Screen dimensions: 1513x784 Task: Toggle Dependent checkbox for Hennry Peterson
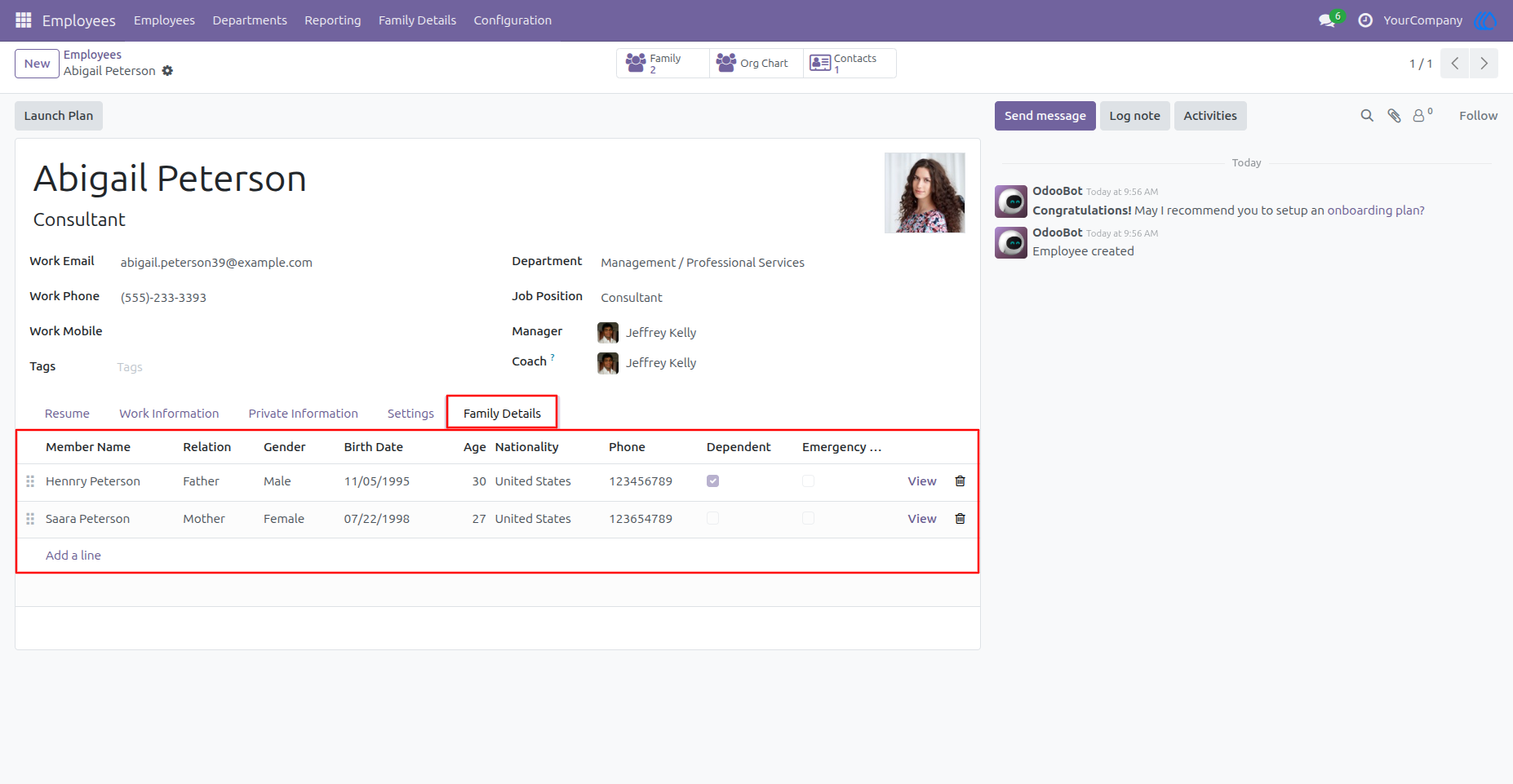712,481
